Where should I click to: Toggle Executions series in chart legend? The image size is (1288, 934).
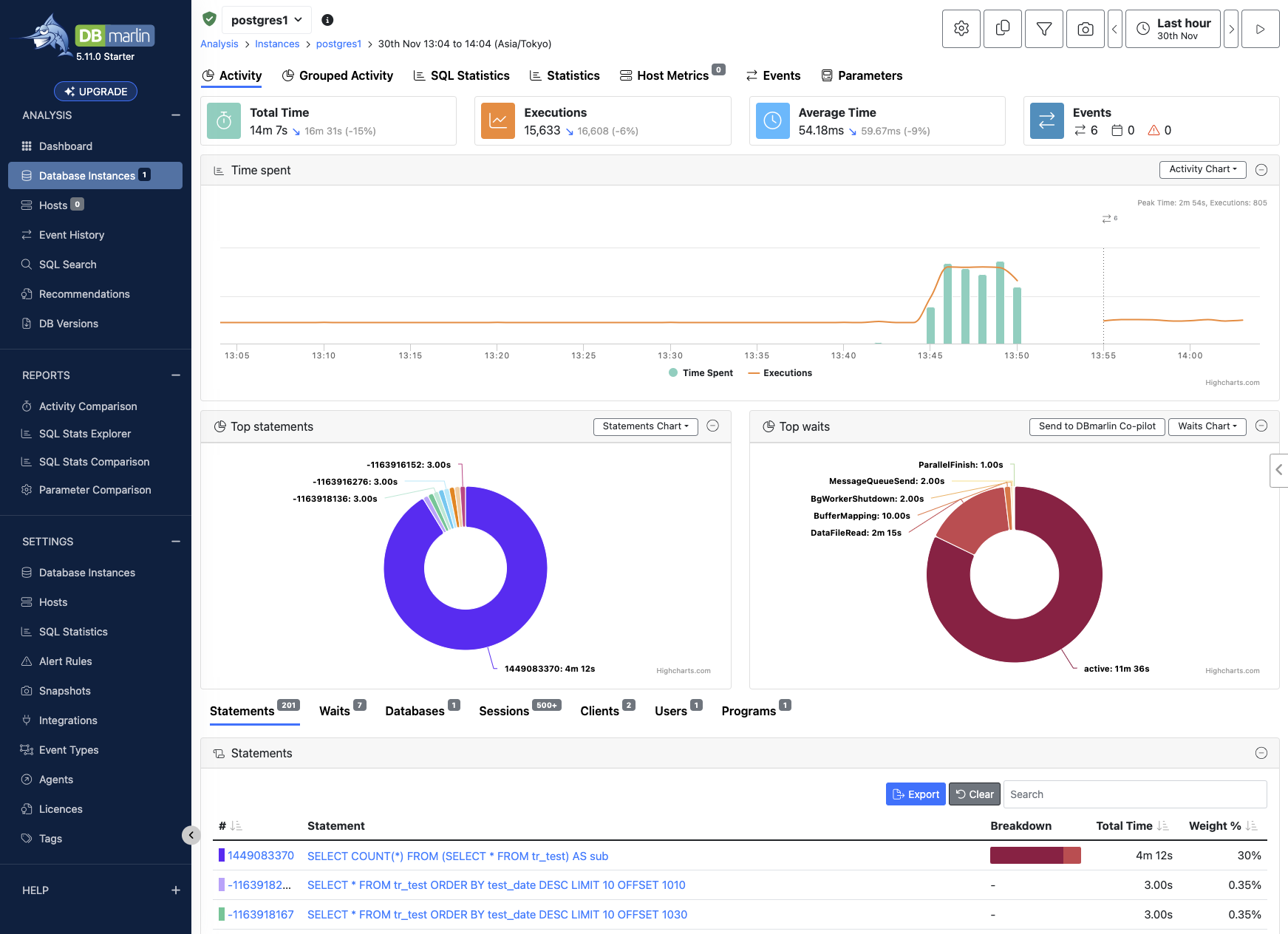780,373
